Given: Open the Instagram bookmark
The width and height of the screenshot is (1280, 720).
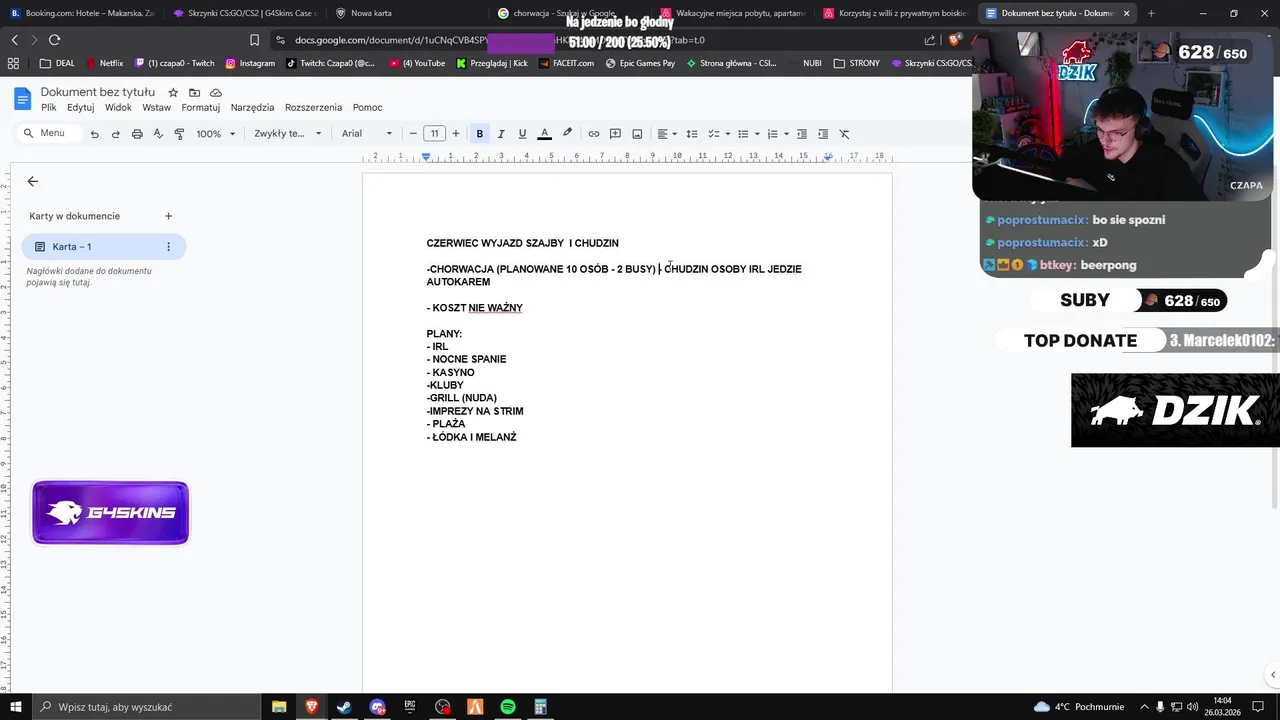Looking at the screenshot, I should pyautogui.click(x=250, y=63).
